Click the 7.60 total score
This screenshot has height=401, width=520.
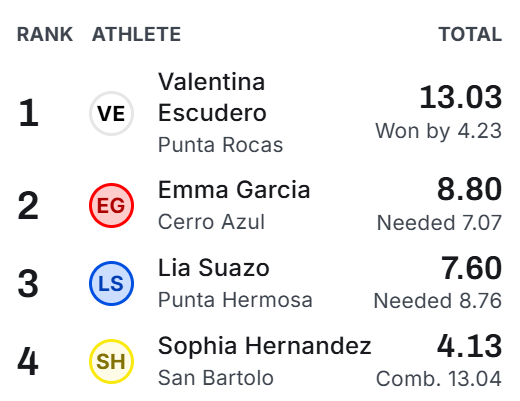(x=471, y=268)
